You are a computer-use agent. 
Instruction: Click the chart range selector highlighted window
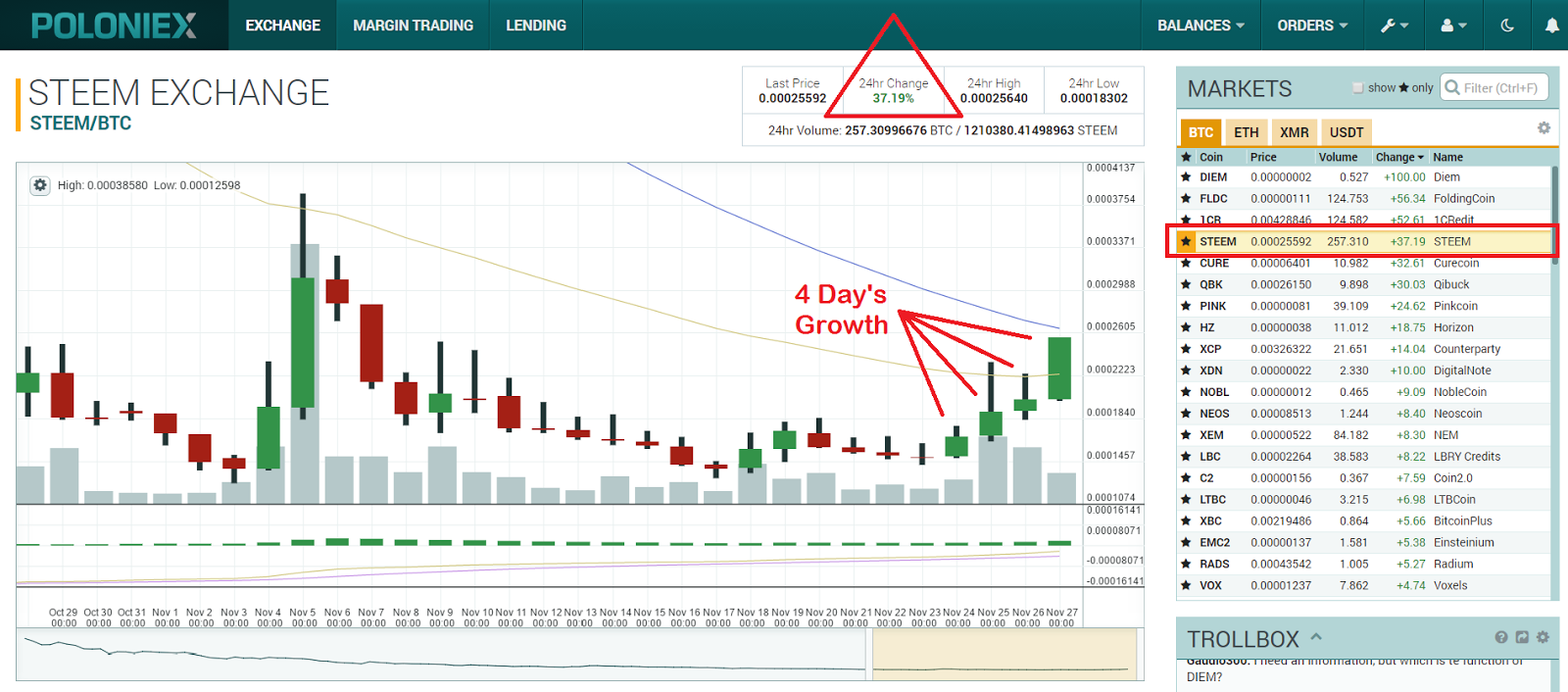pyautogui.click(x=1004, y=654)
